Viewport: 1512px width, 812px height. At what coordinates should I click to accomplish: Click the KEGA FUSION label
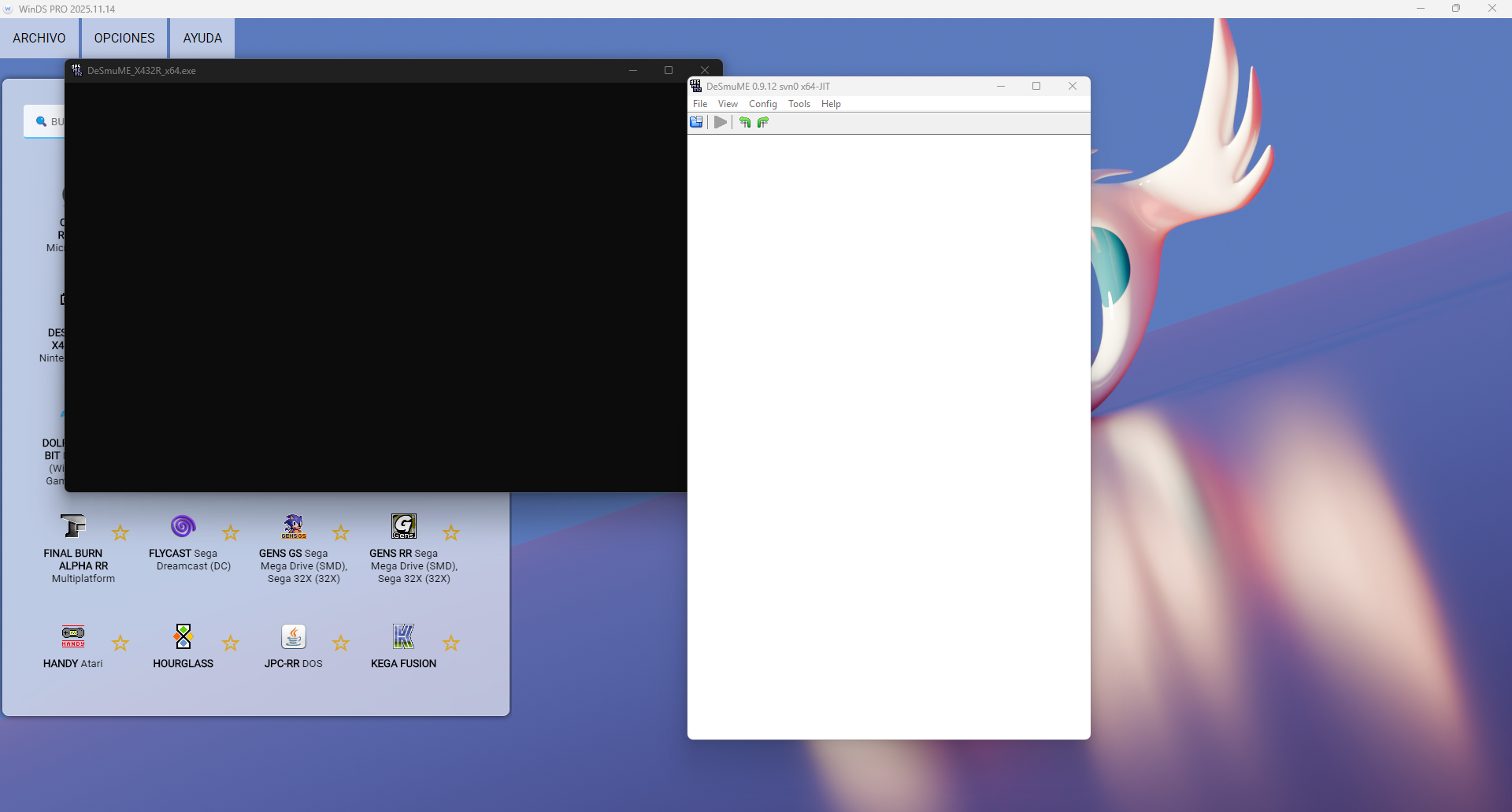coord(404,663)
